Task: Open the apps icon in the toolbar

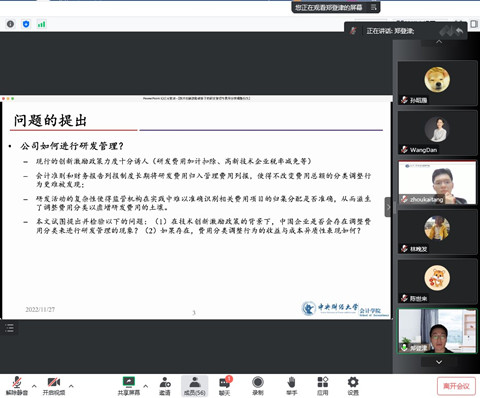Action: point(323,386)
